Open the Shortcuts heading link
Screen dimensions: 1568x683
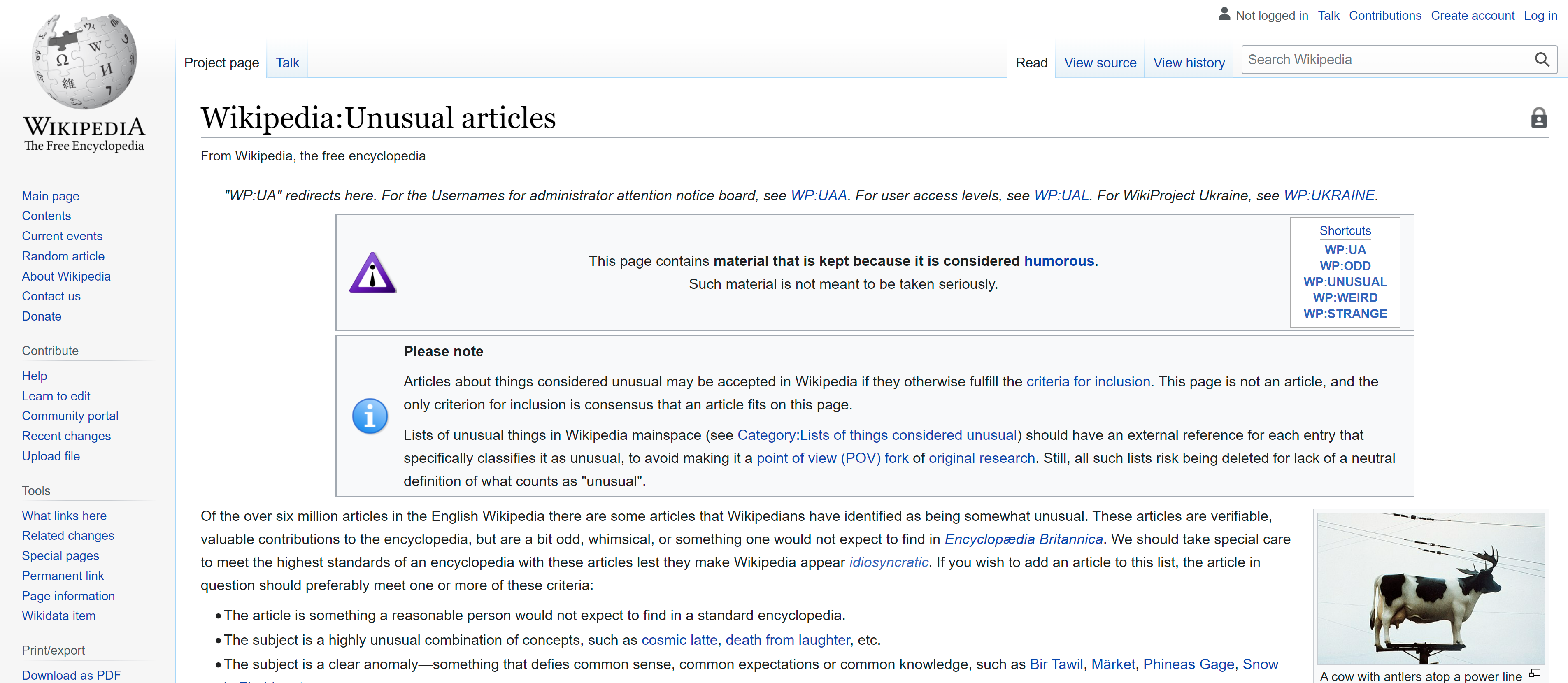point(1345,231)
